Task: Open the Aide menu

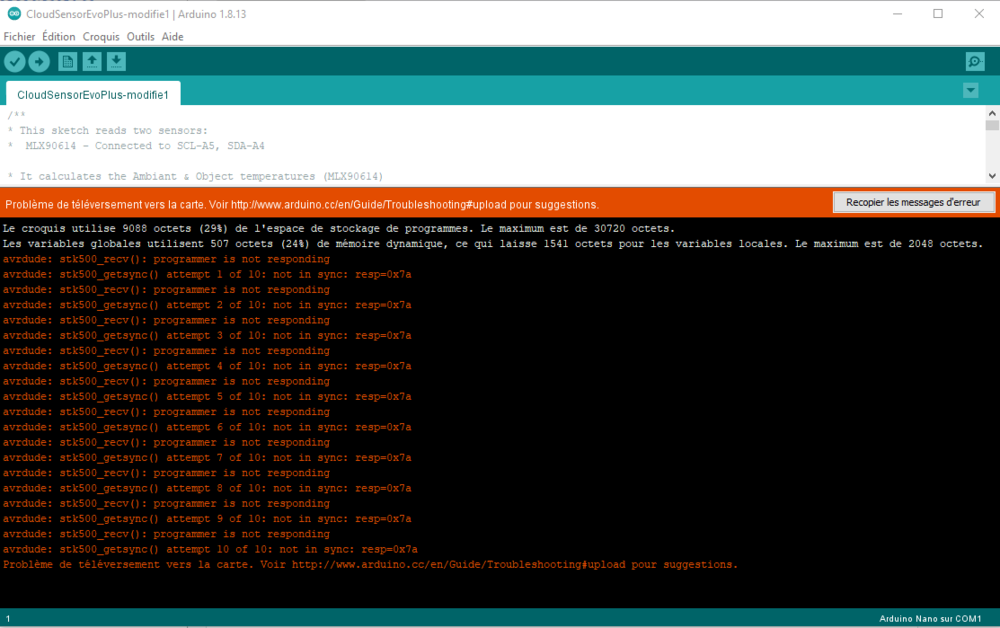Action: tap(172, 37)
